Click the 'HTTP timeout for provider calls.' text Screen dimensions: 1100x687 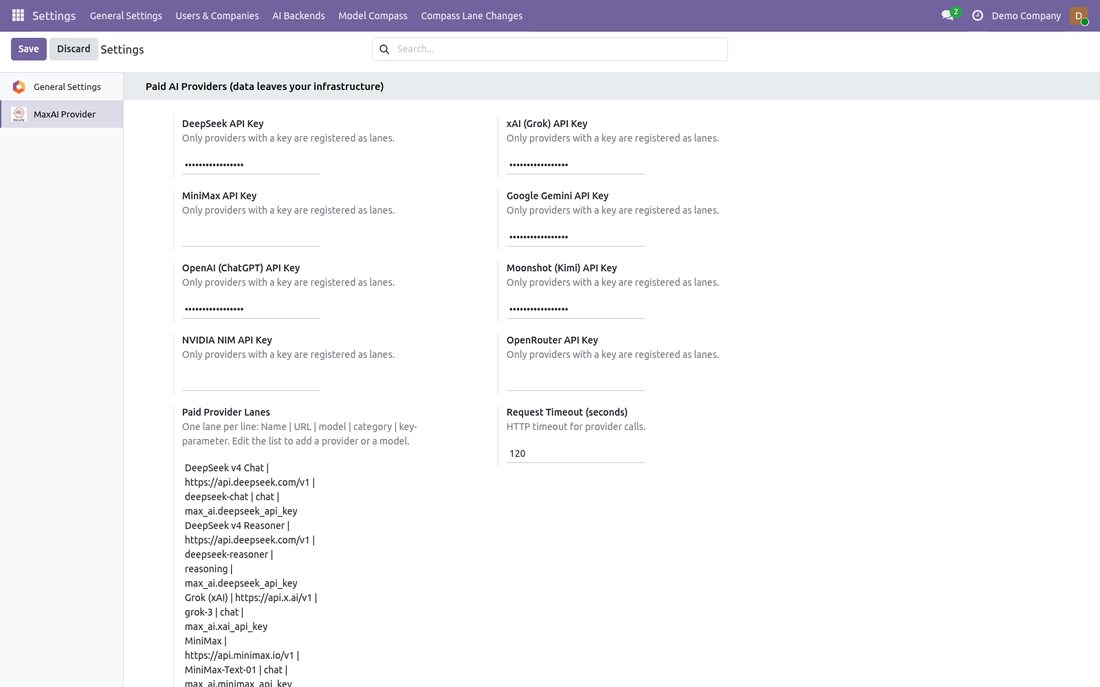pos(576,427)
